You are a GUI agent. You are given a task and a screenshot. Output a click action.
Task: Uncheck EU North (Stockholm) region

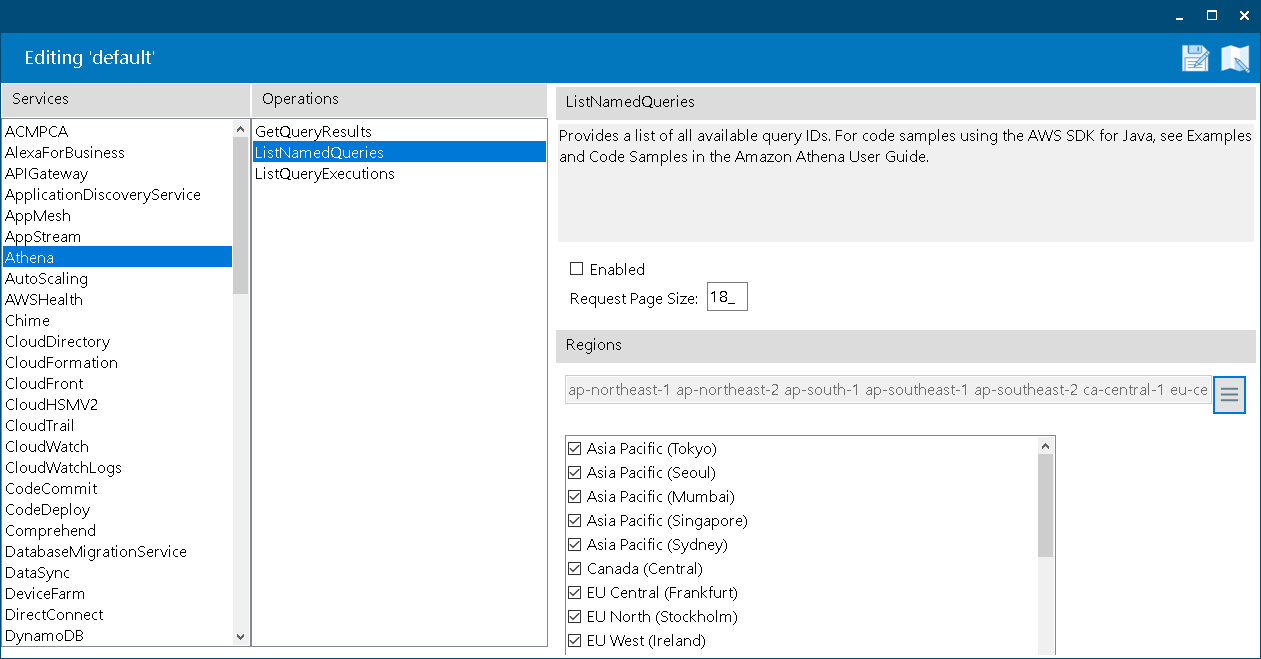point(574,617)
